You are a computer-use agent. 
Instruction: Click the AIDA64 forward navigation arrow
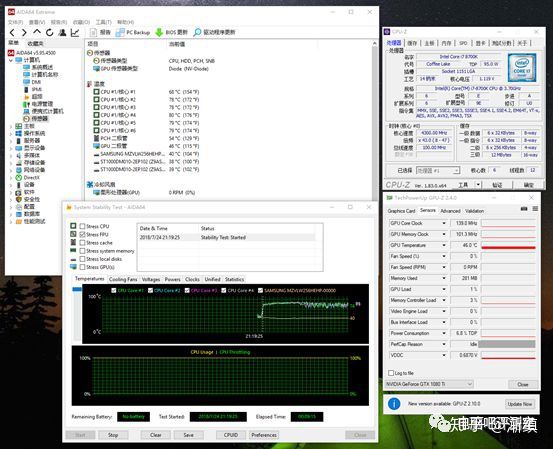pos(24,33)
